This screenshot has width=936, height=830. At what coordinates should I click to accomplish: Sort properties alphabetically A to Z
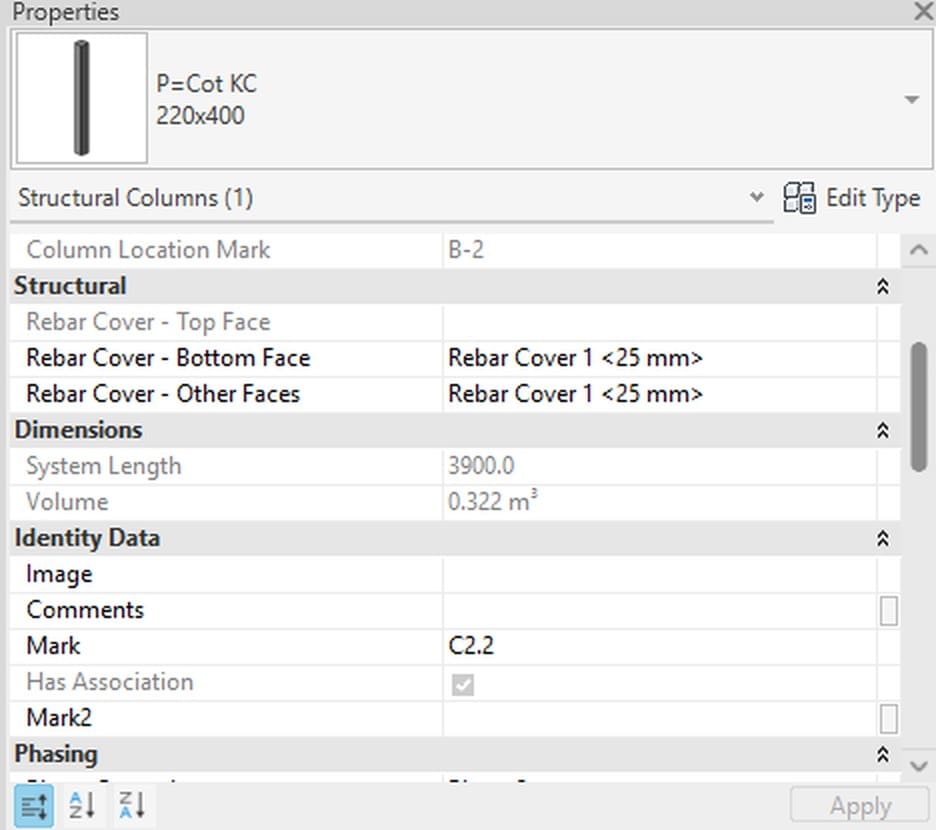82,806
